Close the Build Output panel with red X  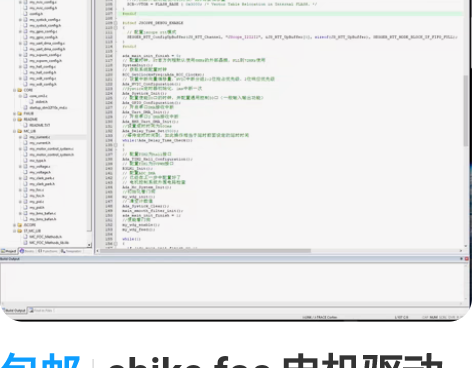click(x=467, y=259)
